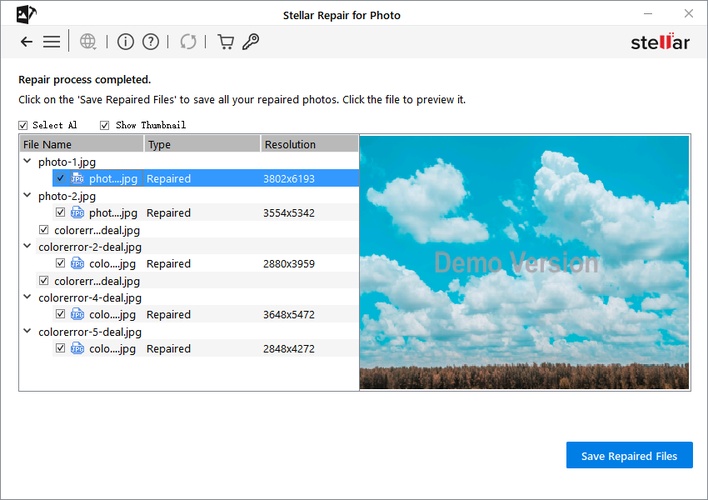Uncheck the 2880x3959 repaired file
Viewport: 708px width, 500px height.
coord(60,263)
